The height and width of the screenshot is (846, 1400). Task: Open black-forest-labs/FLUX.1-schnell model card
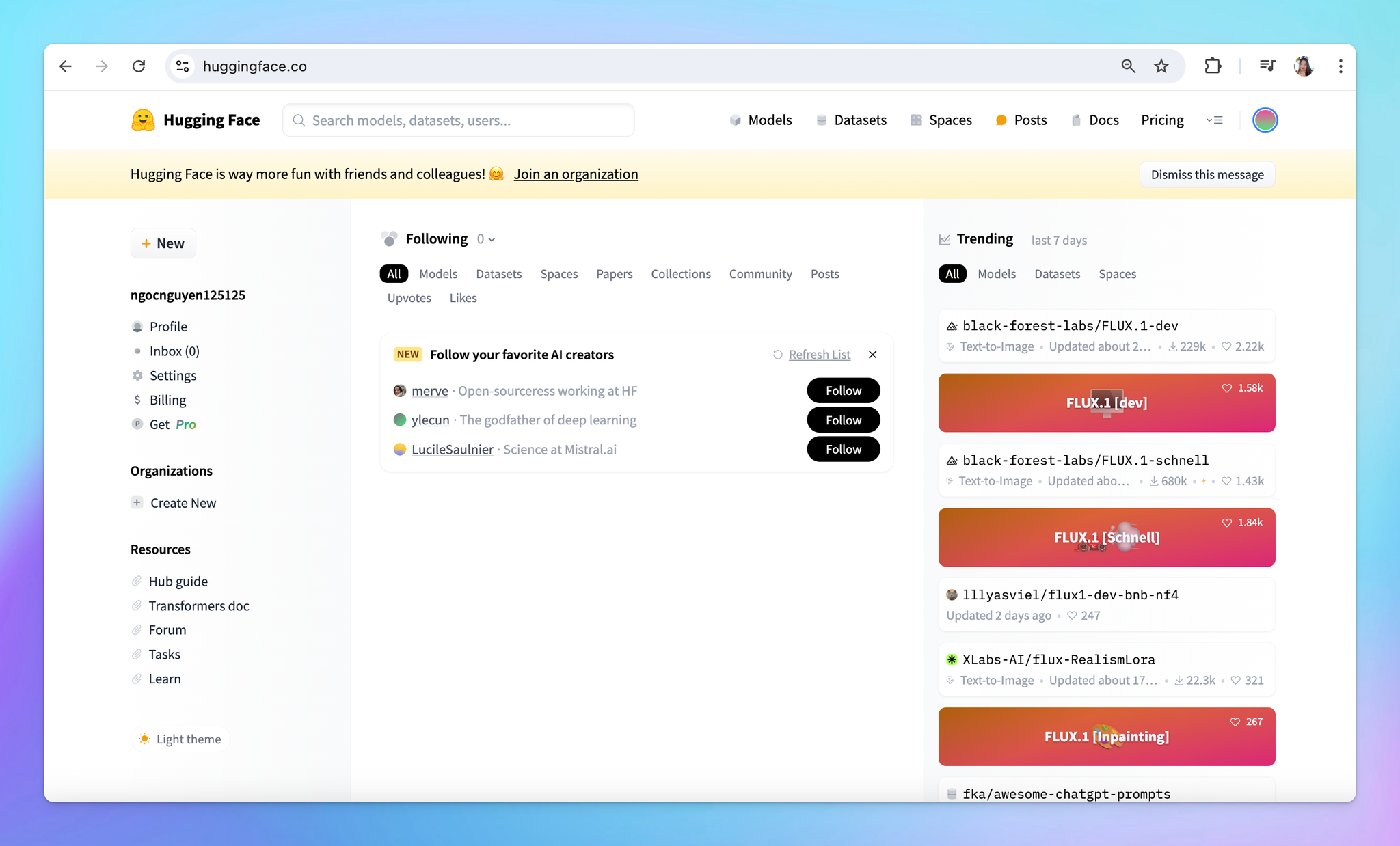click(1107, 470)
